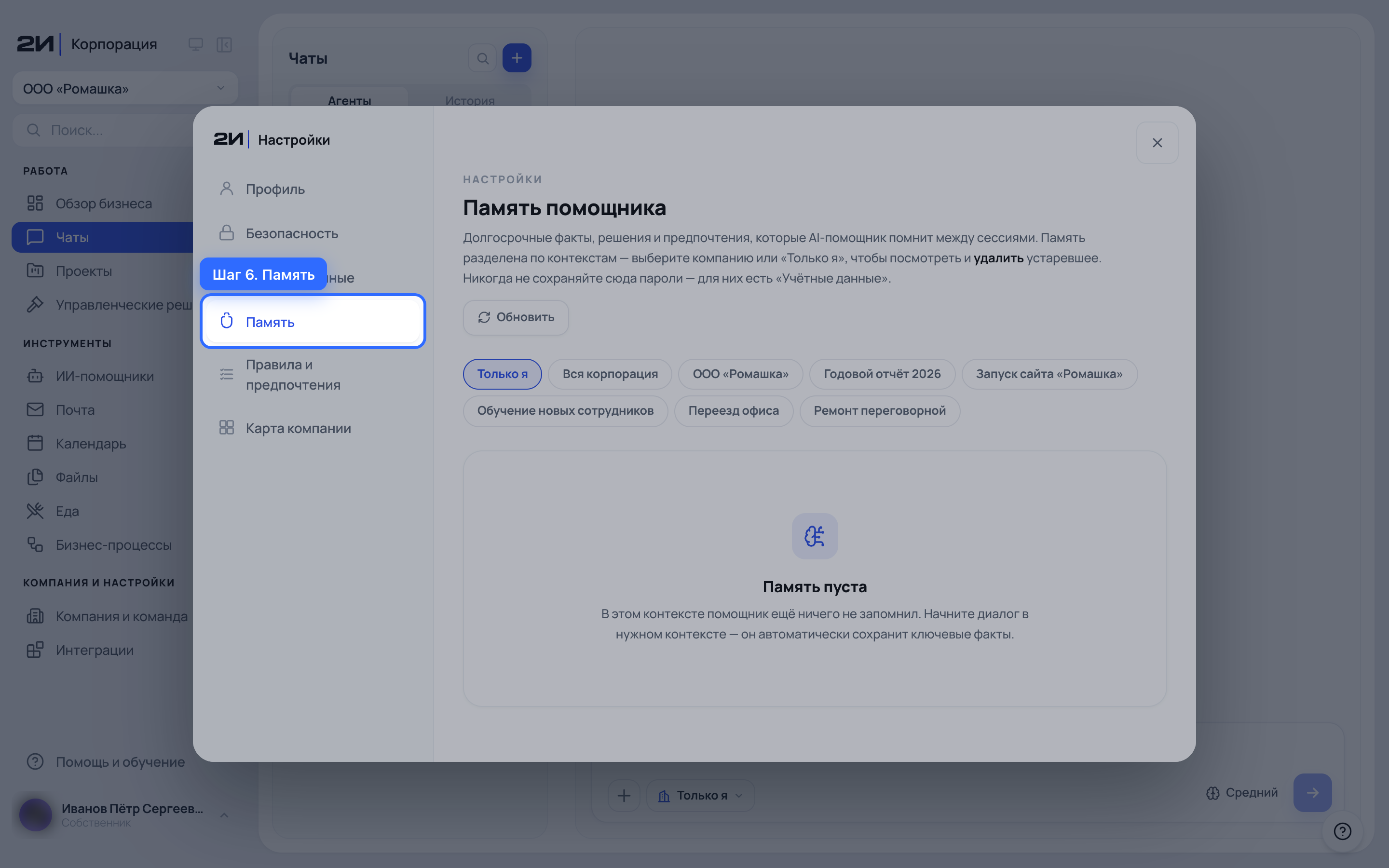
Task: Open Чаты in sidebar
Action: point(103,237)
